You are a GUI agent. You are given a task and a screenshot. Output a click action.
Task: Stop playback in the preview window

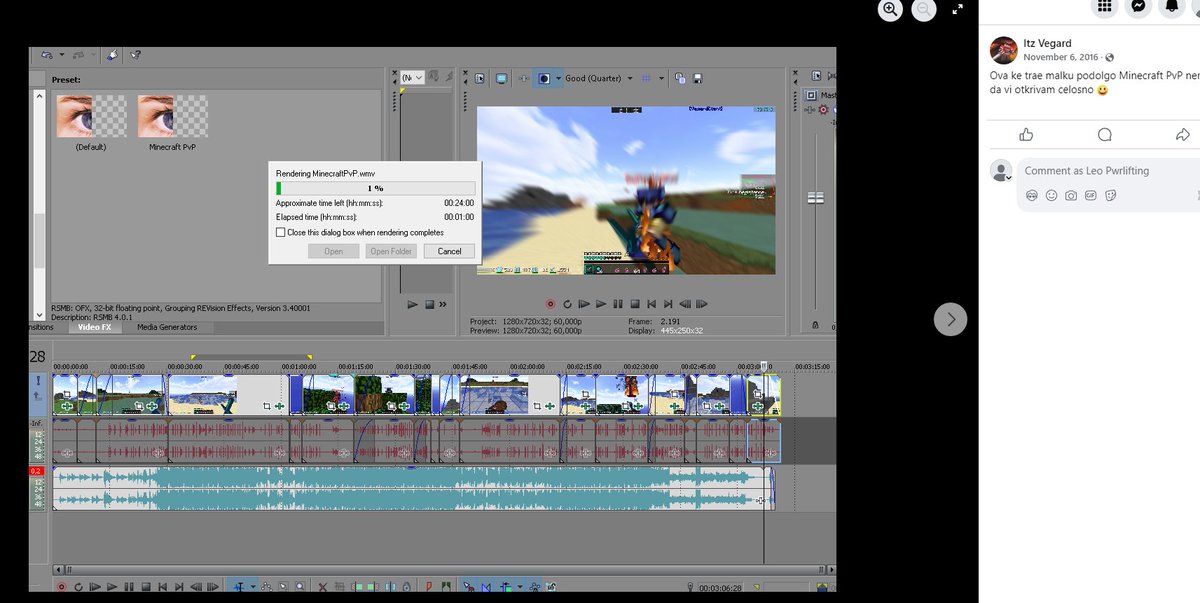[x=635, y=303]
